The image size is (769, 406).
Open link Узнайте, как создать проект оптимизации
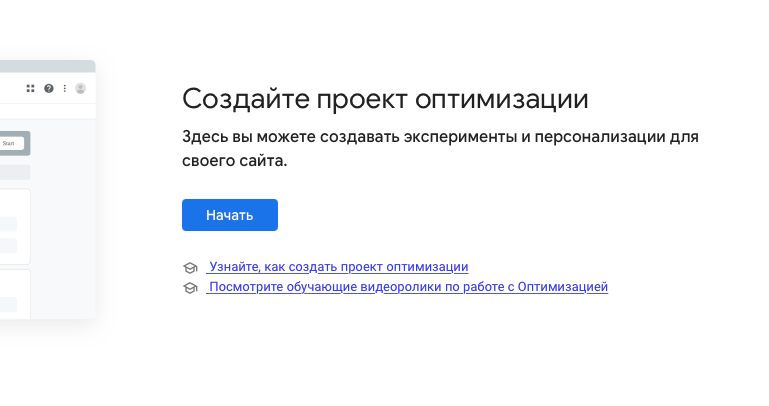coord(337,267)
